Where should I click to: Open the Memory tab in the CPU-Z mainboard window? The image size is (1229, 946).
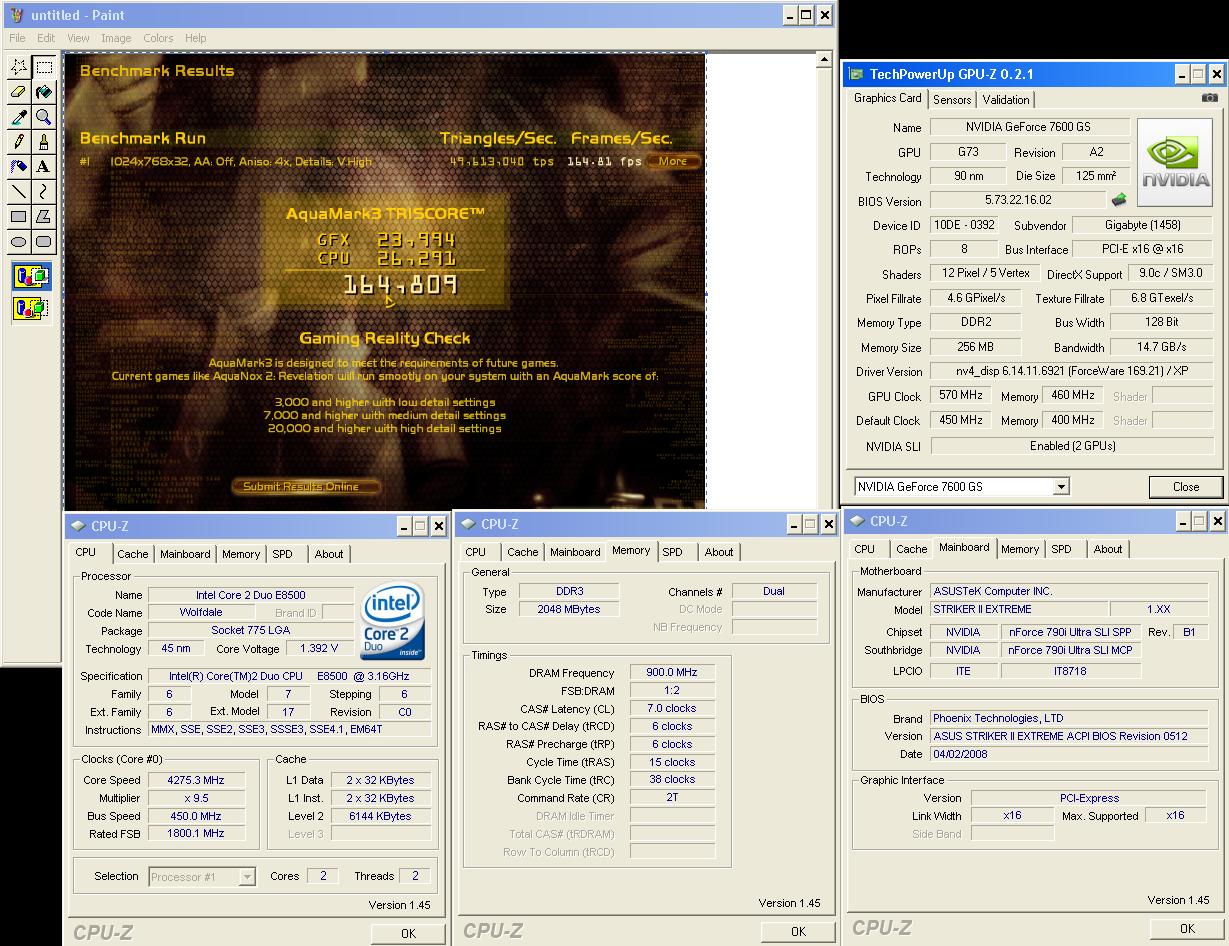[1020, 549]
